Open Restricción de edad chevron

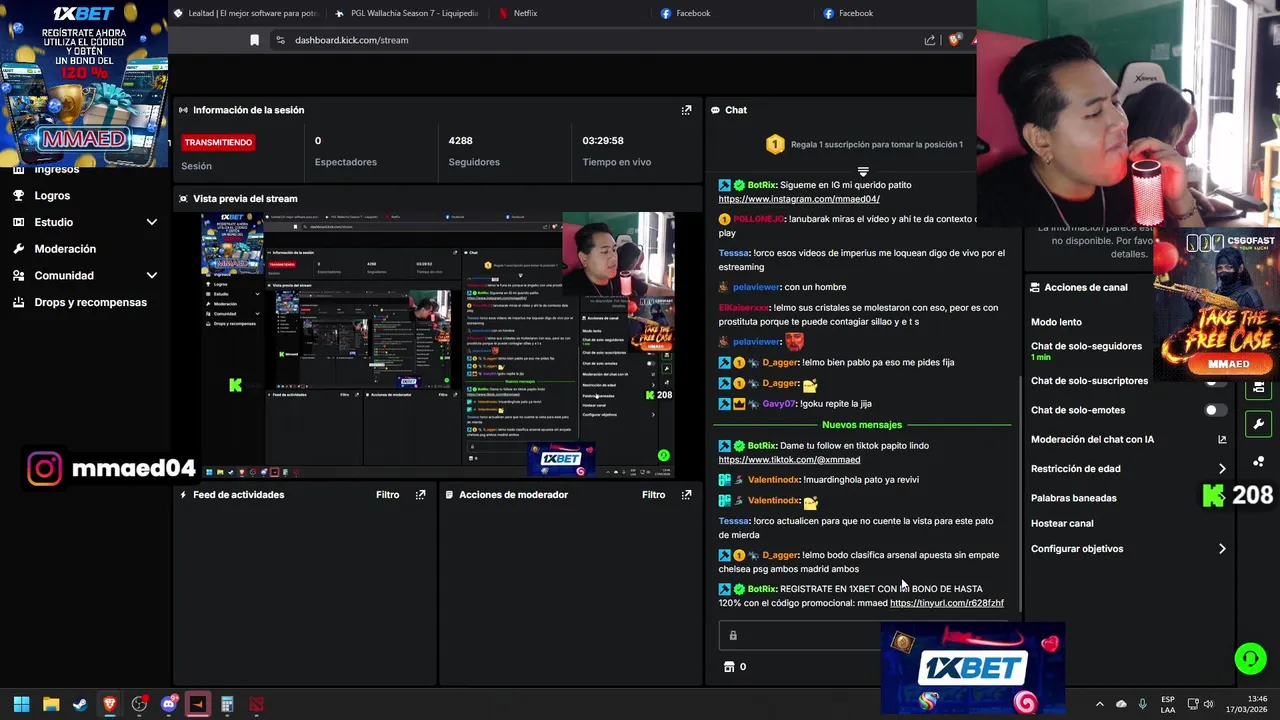tap(1222, 469)
